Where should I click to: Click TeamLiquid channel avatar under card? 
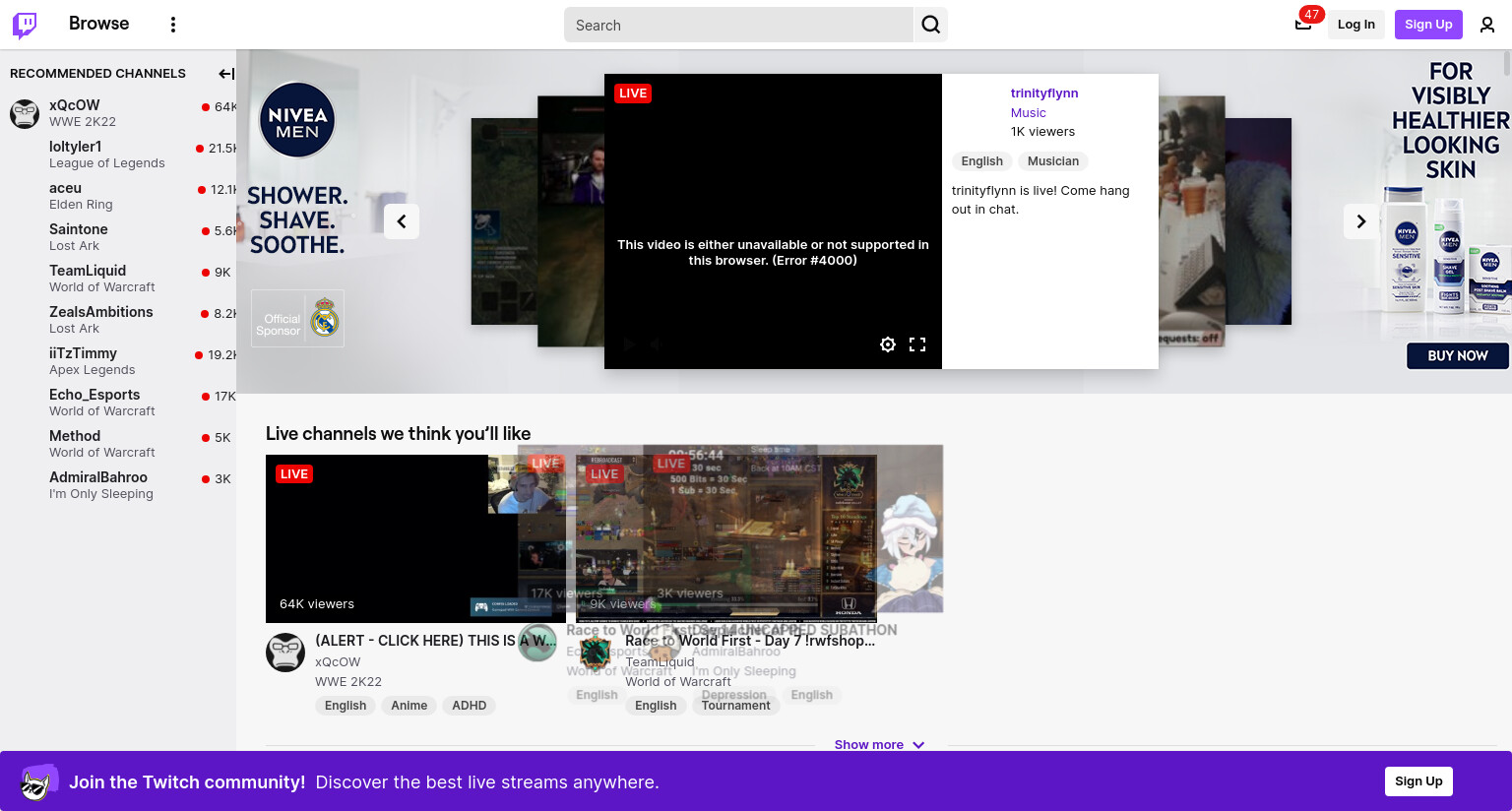click(596, 653)
